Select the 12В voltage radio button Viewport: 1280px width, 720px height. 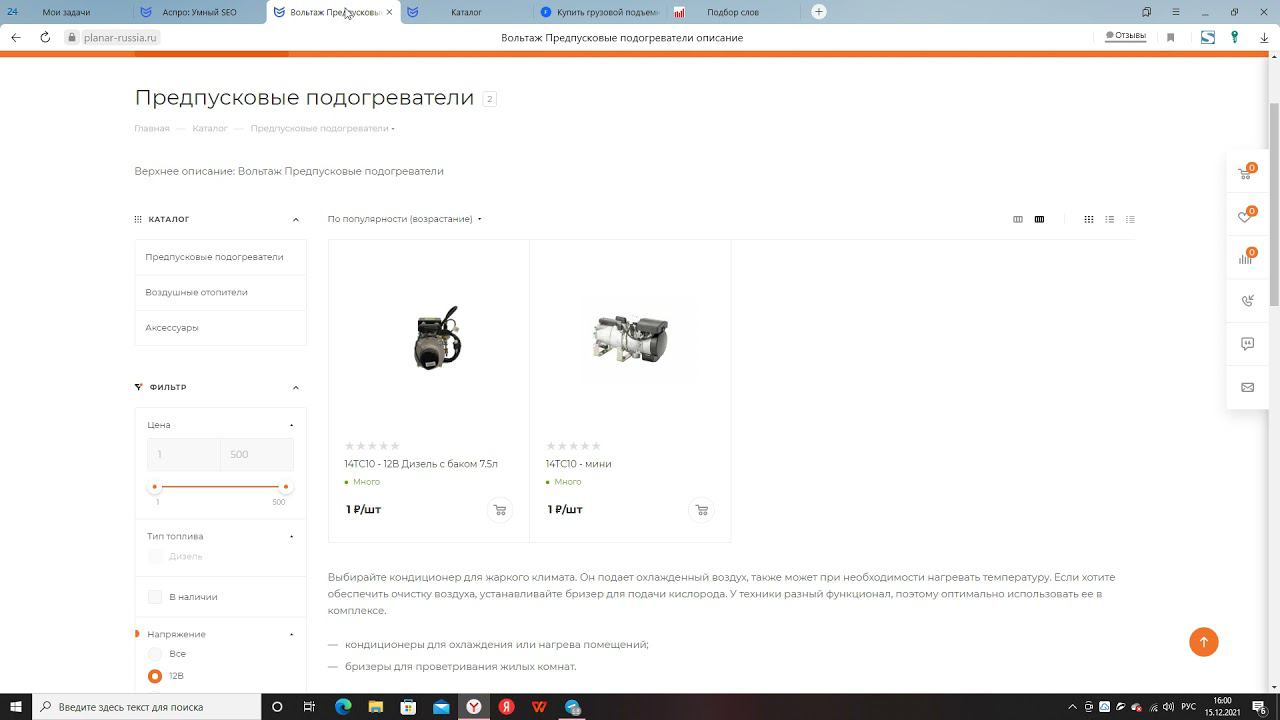tap(155, 676)
